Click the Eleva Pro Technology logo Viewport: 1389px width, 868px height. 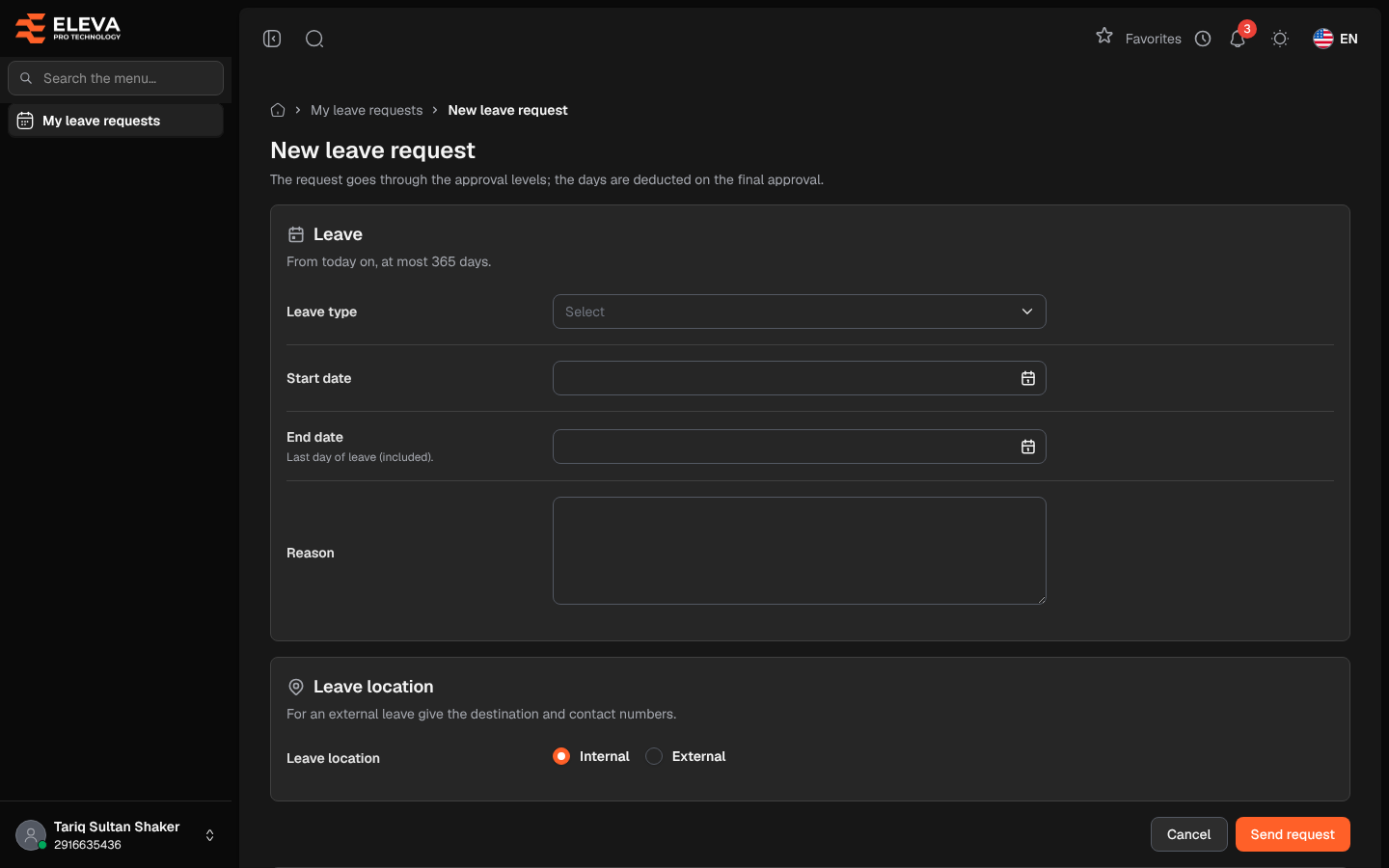coord(68,28)
